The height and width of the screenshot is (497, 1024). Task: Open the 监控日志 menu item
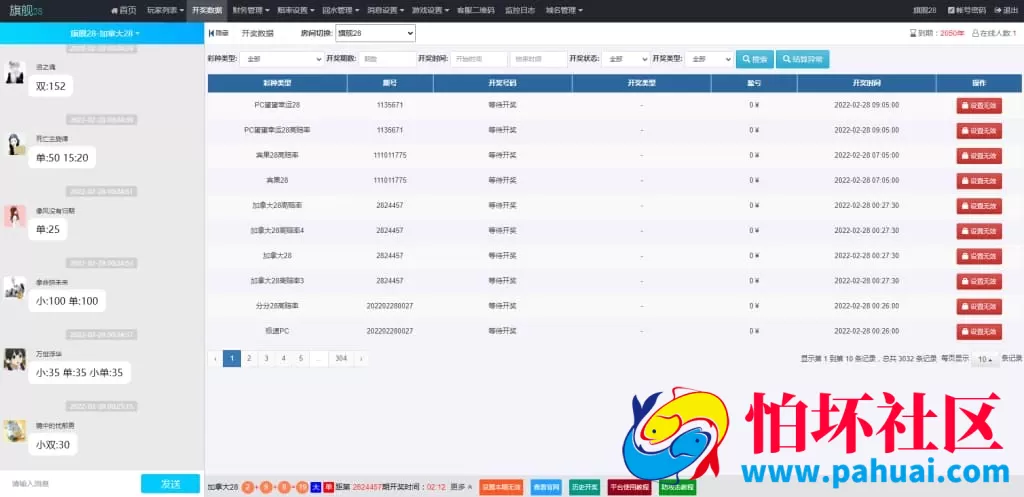(x=520, y=10)
